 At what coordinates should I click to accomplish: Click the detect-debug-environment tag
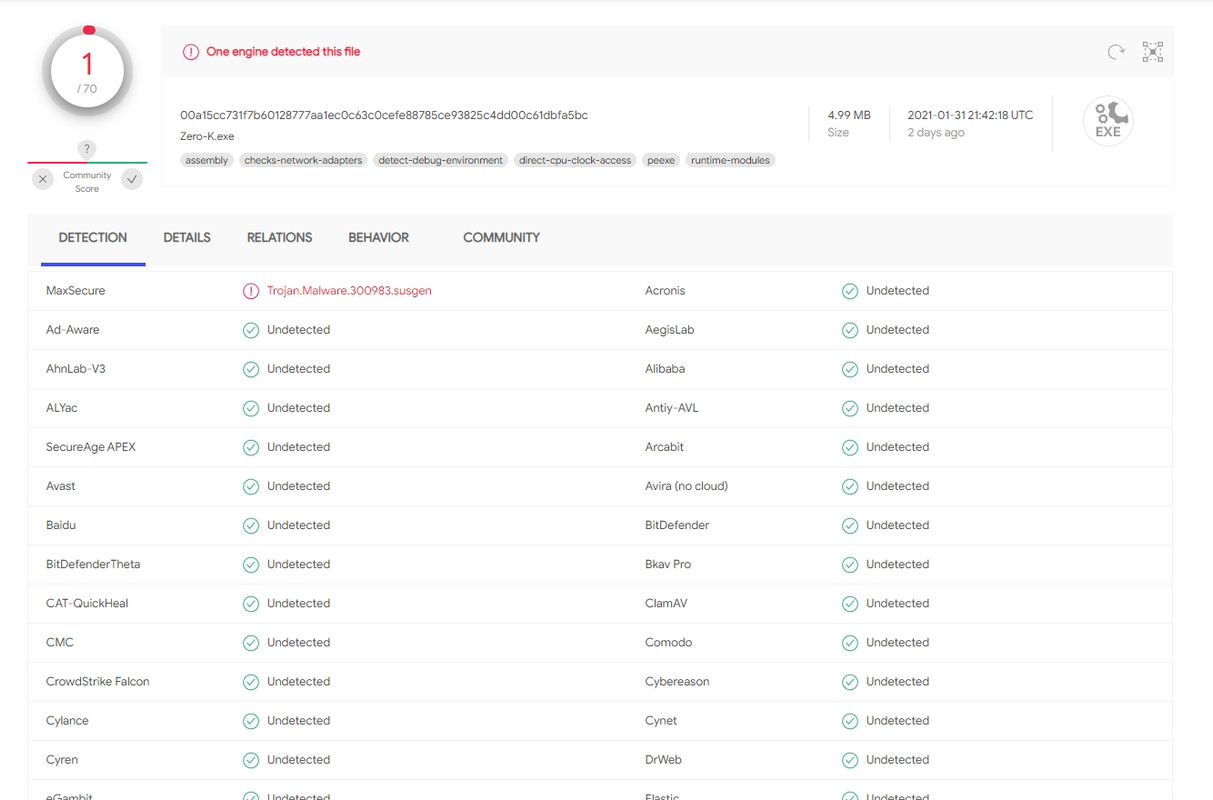pyautogui.click(x=441, y=160)
